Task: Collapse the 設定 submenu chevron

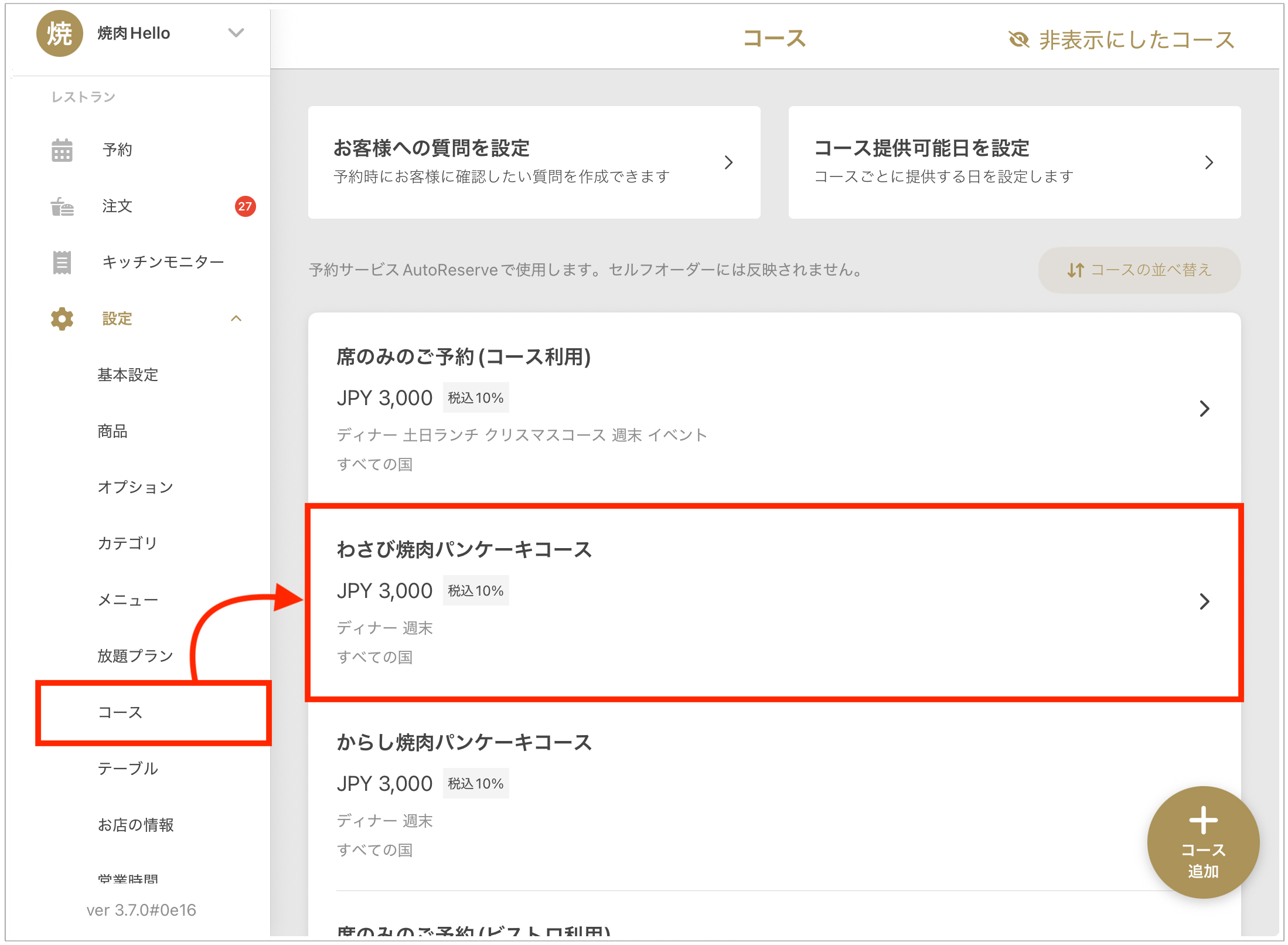Action: (236, 319)
